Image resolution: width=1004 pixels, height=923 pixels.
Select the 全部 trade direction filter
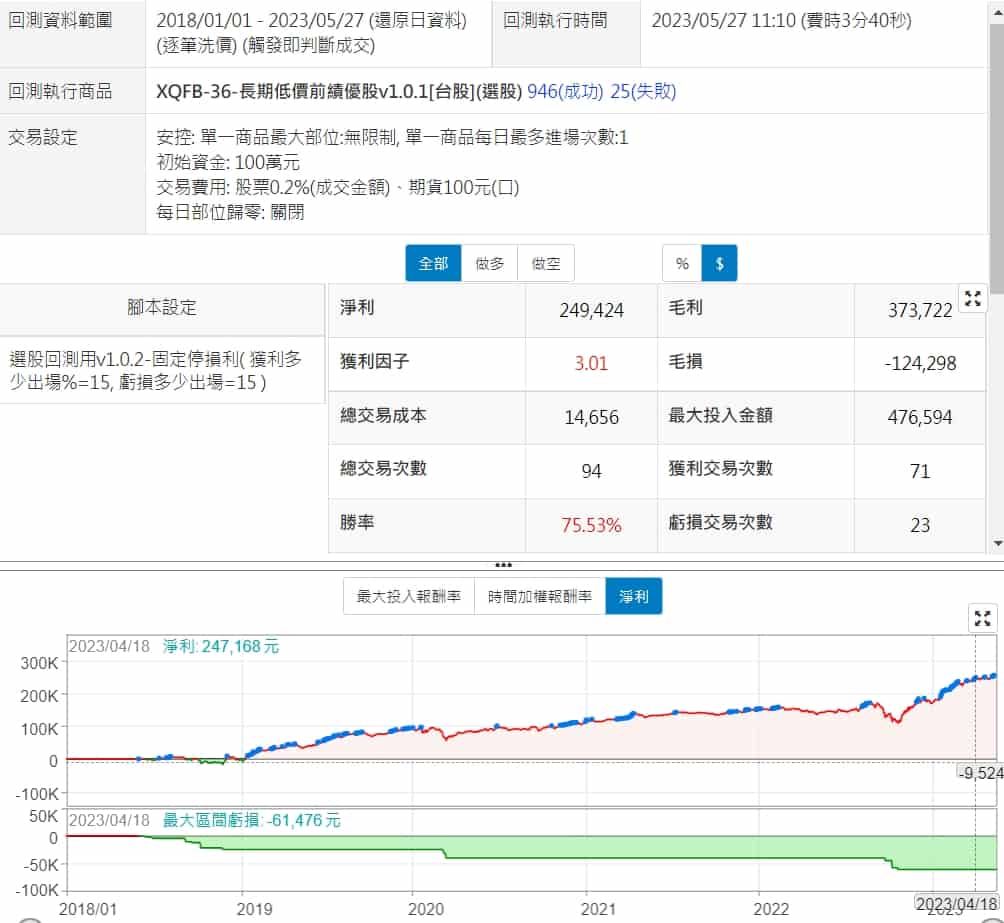coord(433,264)
